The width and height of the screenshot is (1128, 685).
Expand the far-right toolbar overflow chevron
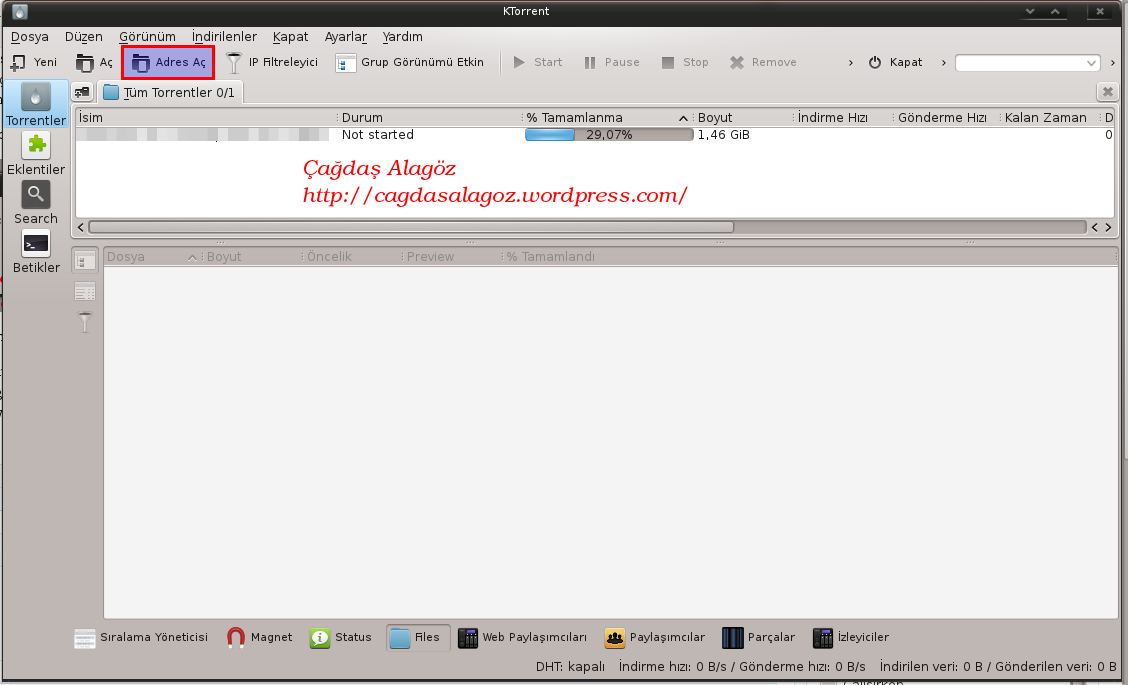(1113, 63)
